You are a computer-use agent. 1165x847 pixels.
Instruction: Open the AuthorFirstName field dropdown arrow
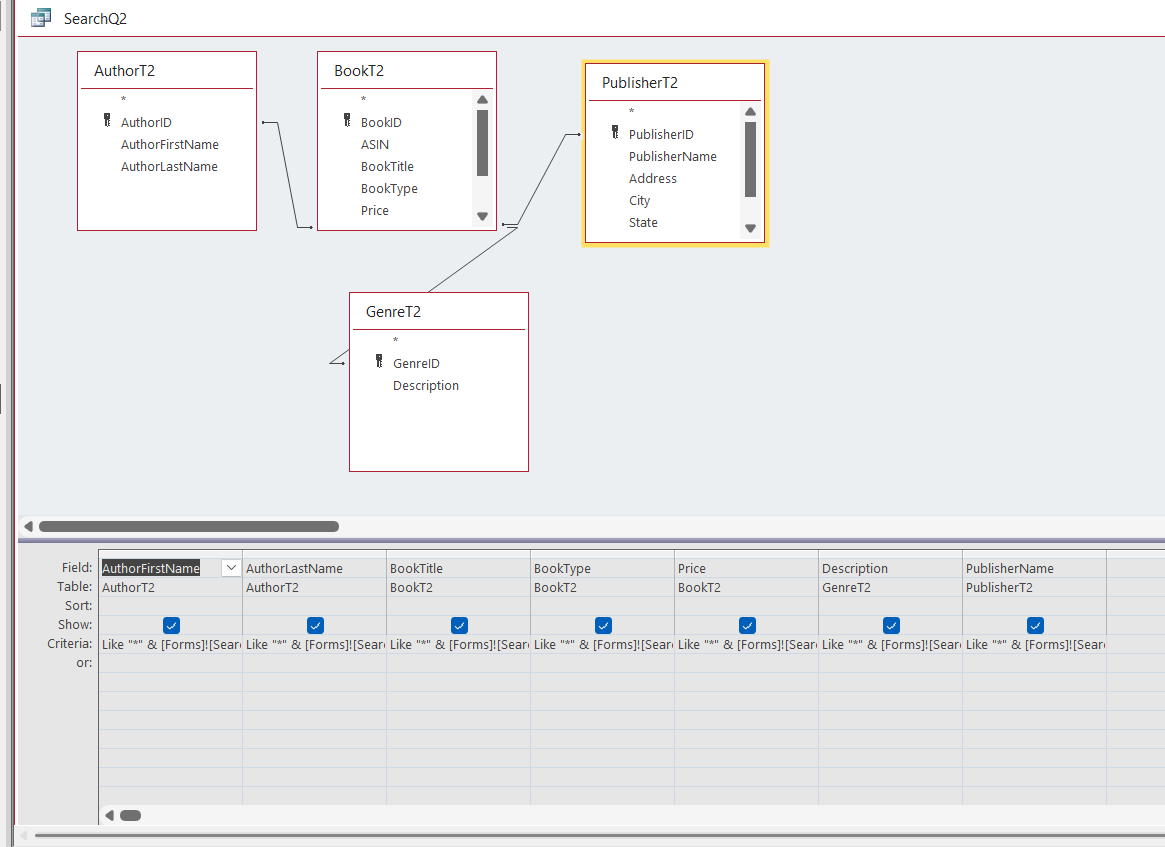pyautogui.click(x=231, y=568)
